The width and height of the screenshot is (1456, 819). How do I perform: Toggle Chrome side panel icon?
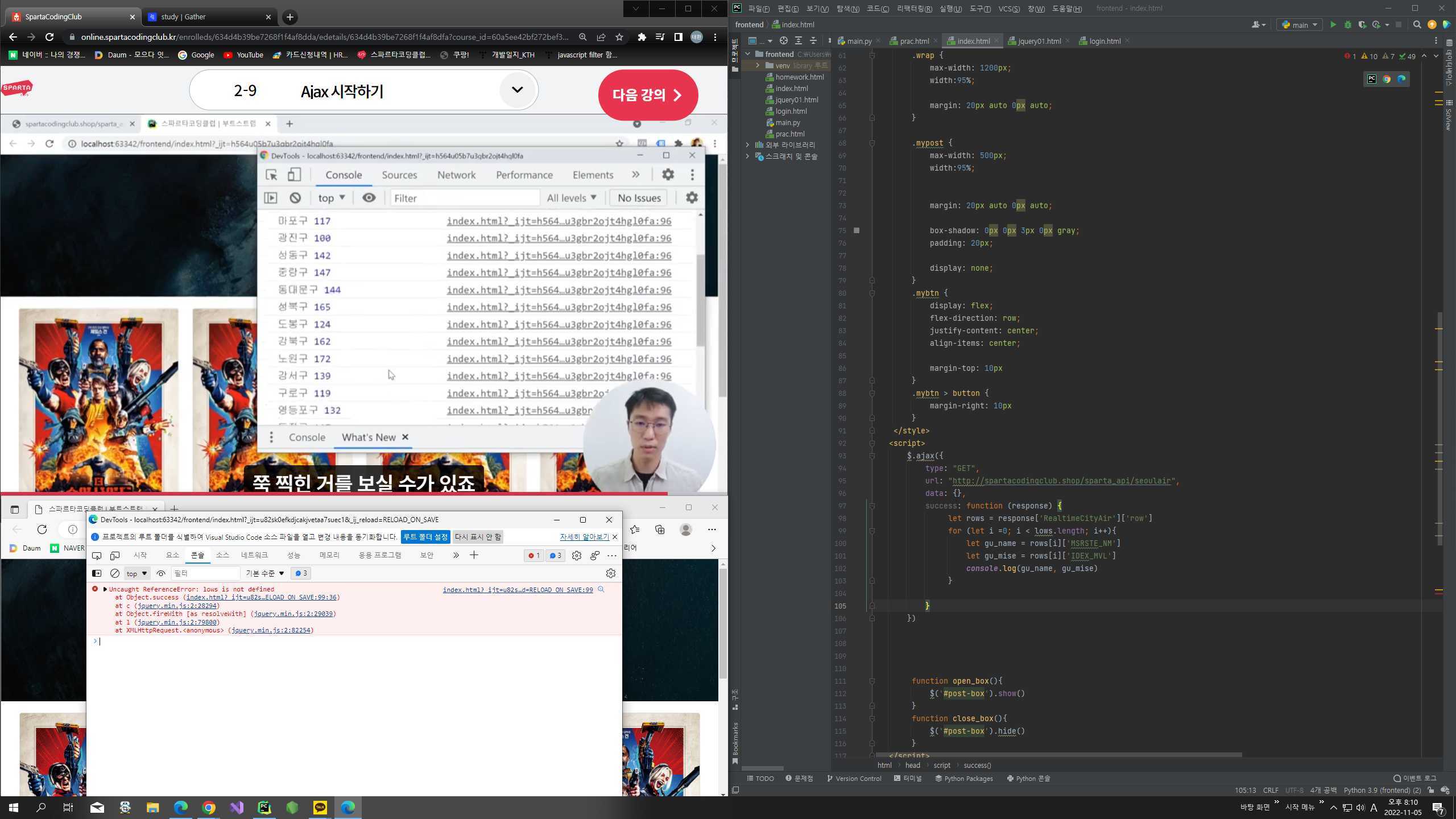click(x=679, y=37)
